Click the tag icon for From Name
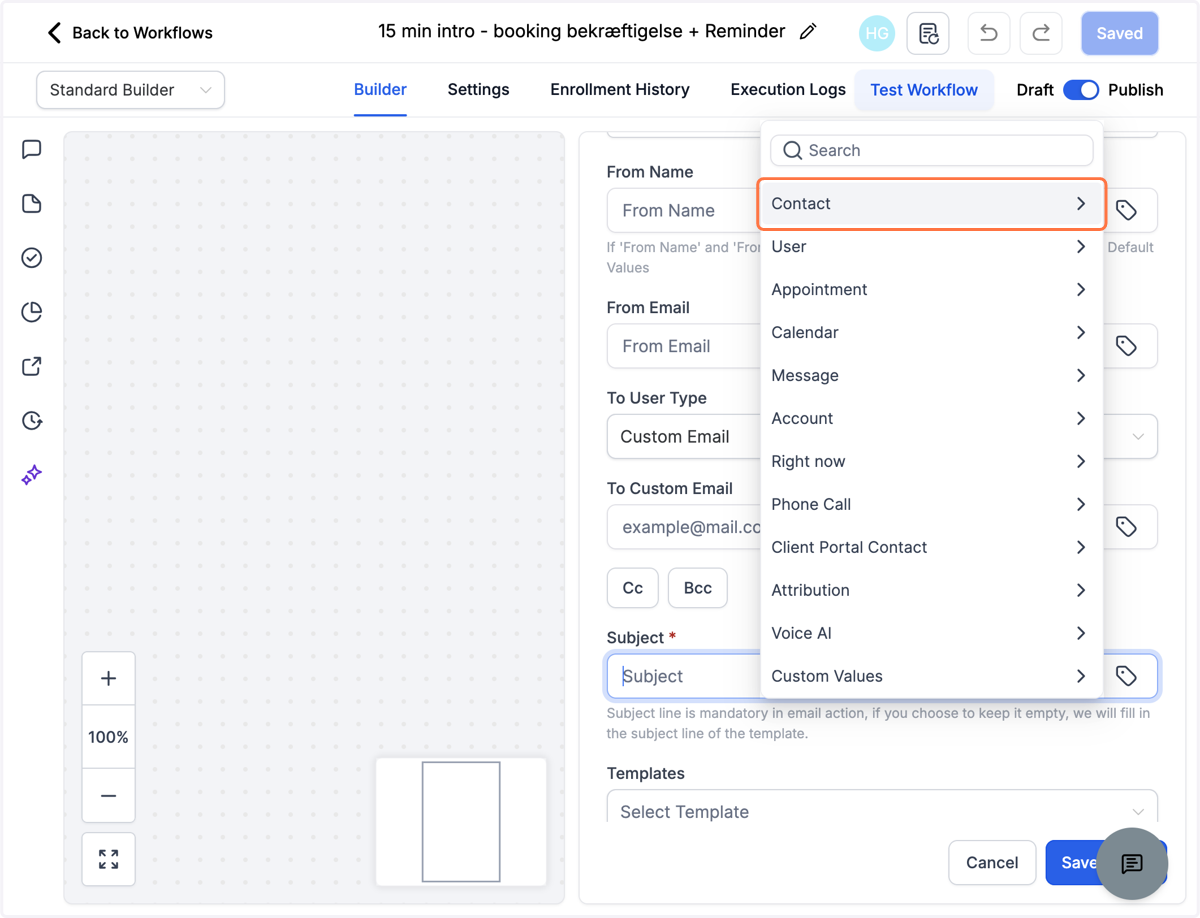The image size is (1200, 918). (x=1127, y=210)
